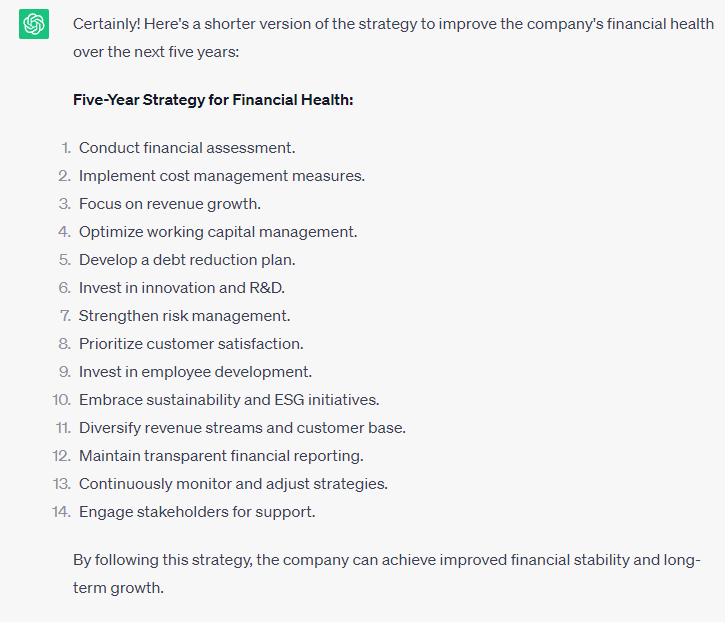The height and width of the screenshot is (622, 725).
Task: Click 'Maintain transparent financial reporting' item
Action: pyautogui.click(x=221, y=456)
